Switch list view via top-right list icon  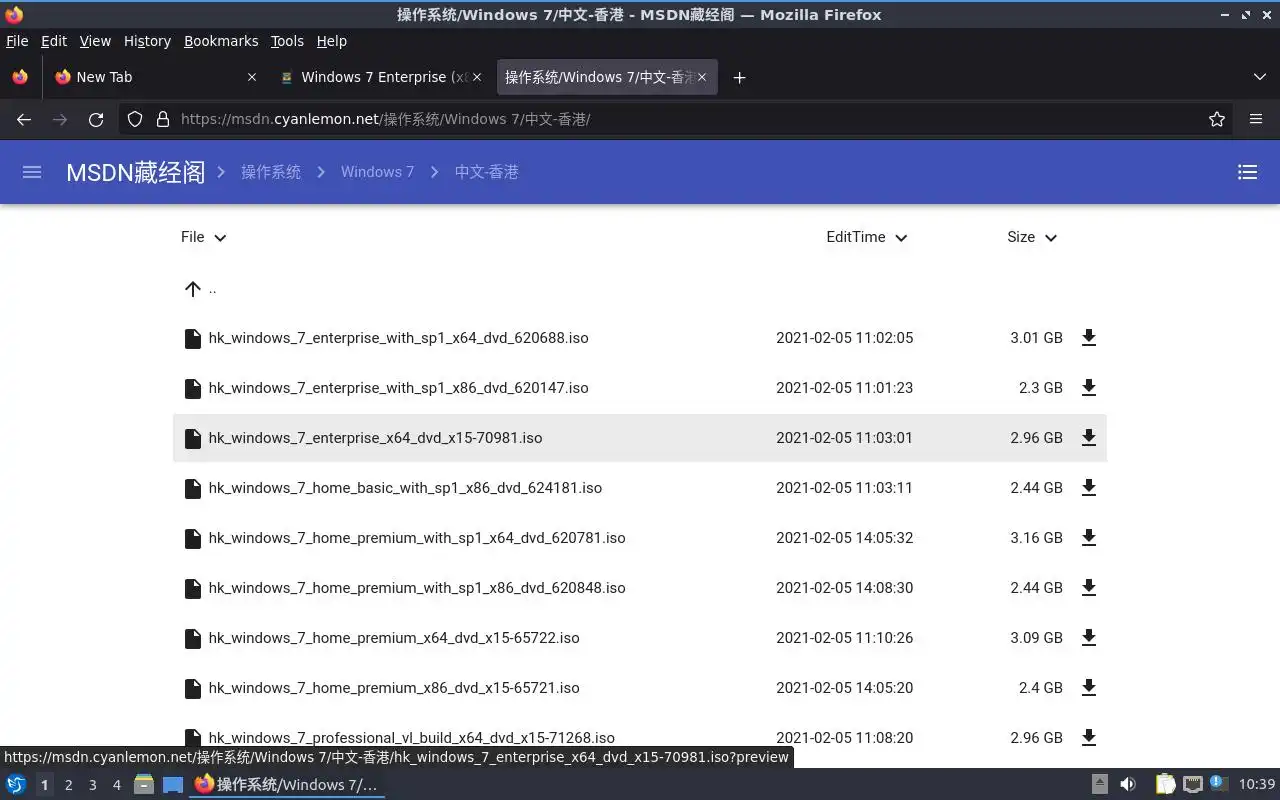(1247, 172)
